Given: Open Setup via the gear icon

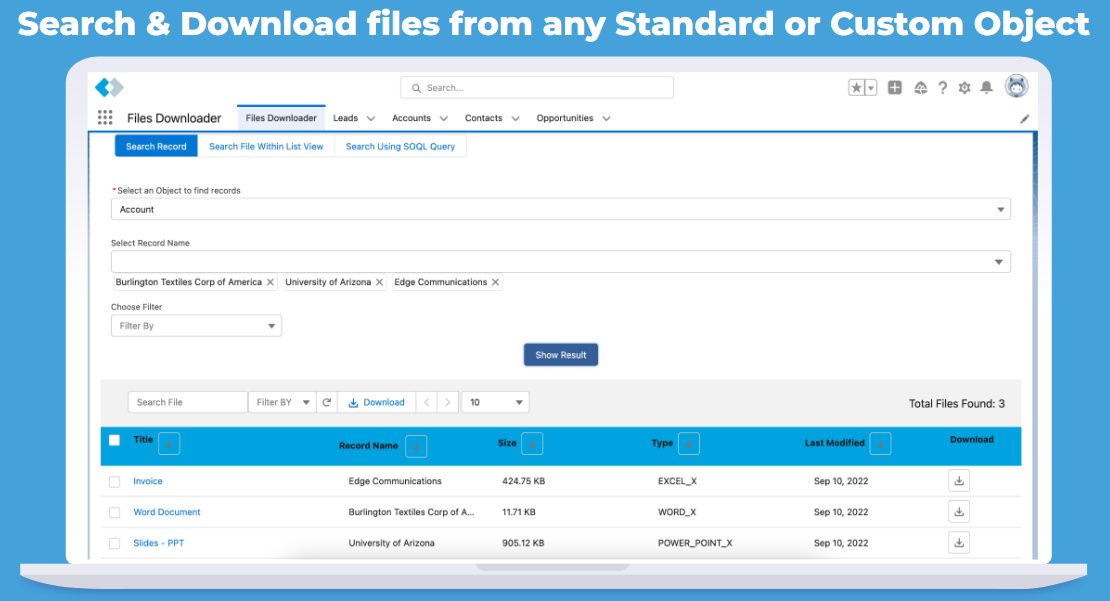Looking at the screenshot, I should [964, 88].
